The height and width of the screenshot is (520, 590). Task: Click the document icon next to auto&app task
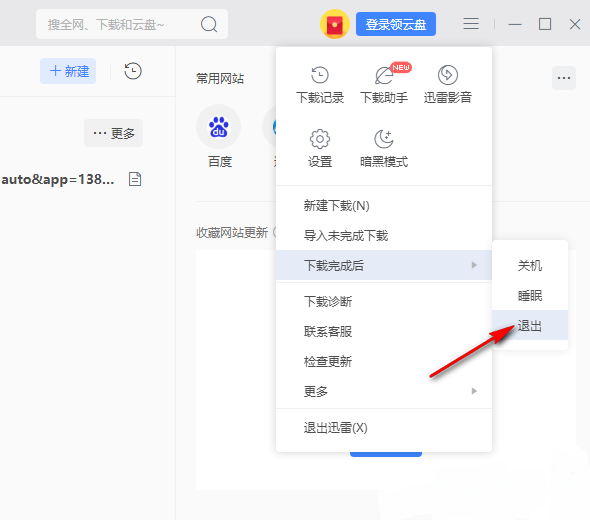click(x=135, y=179)
